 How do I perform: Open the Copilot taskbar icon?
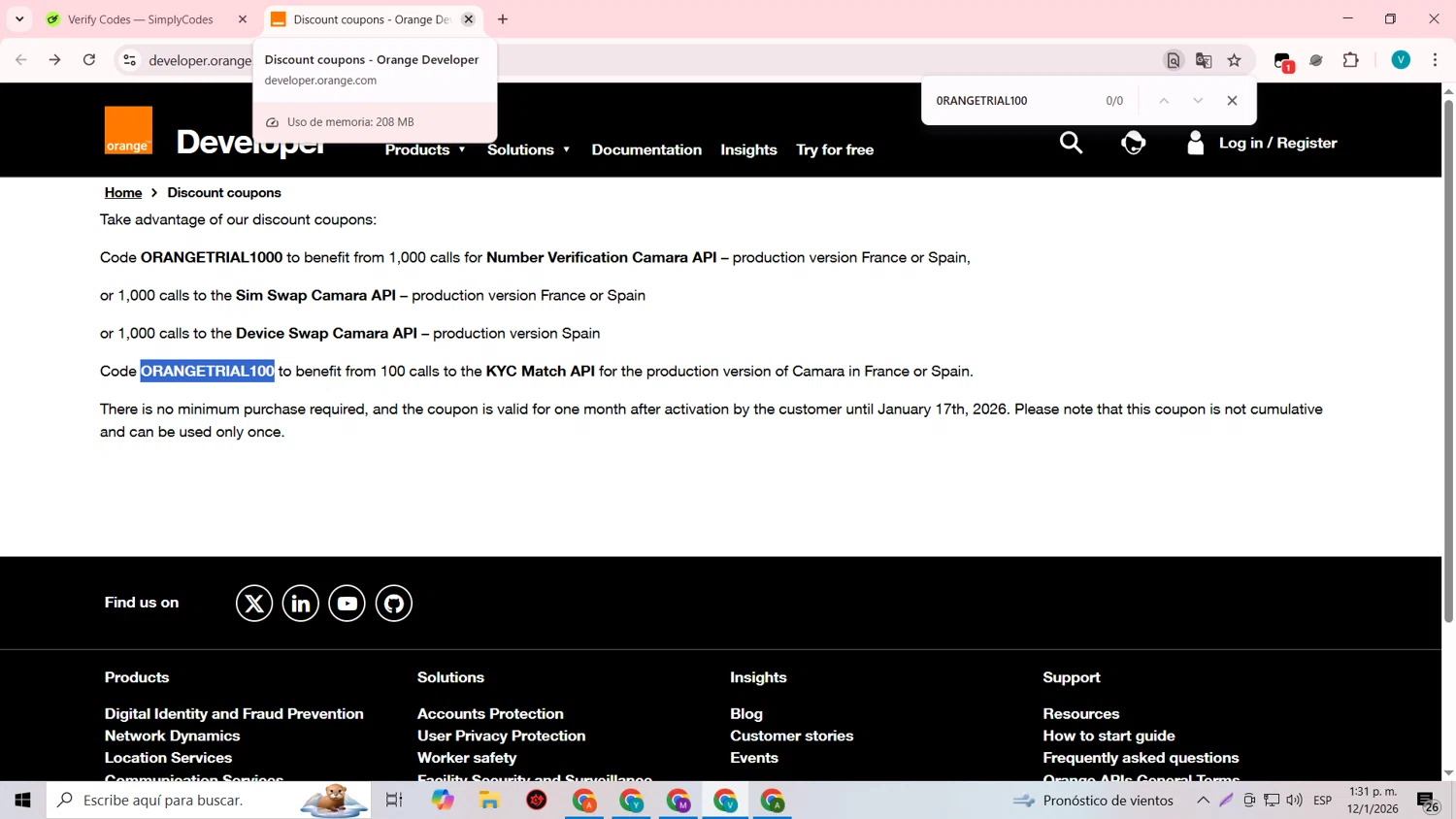coord(443,801)
